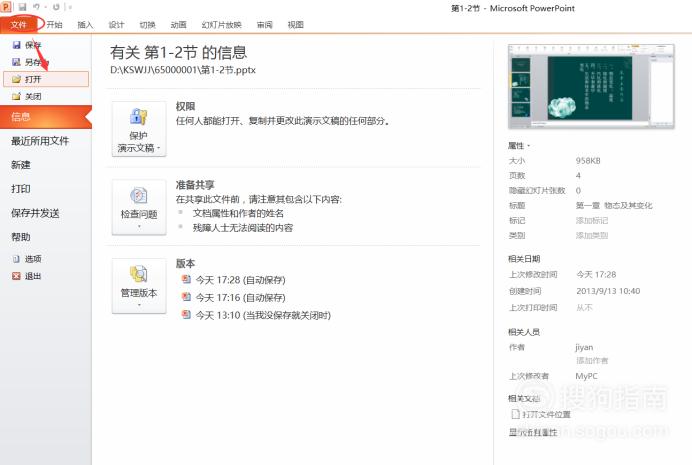Click the 选项 icon in sidebar

(x=16, y=259)
